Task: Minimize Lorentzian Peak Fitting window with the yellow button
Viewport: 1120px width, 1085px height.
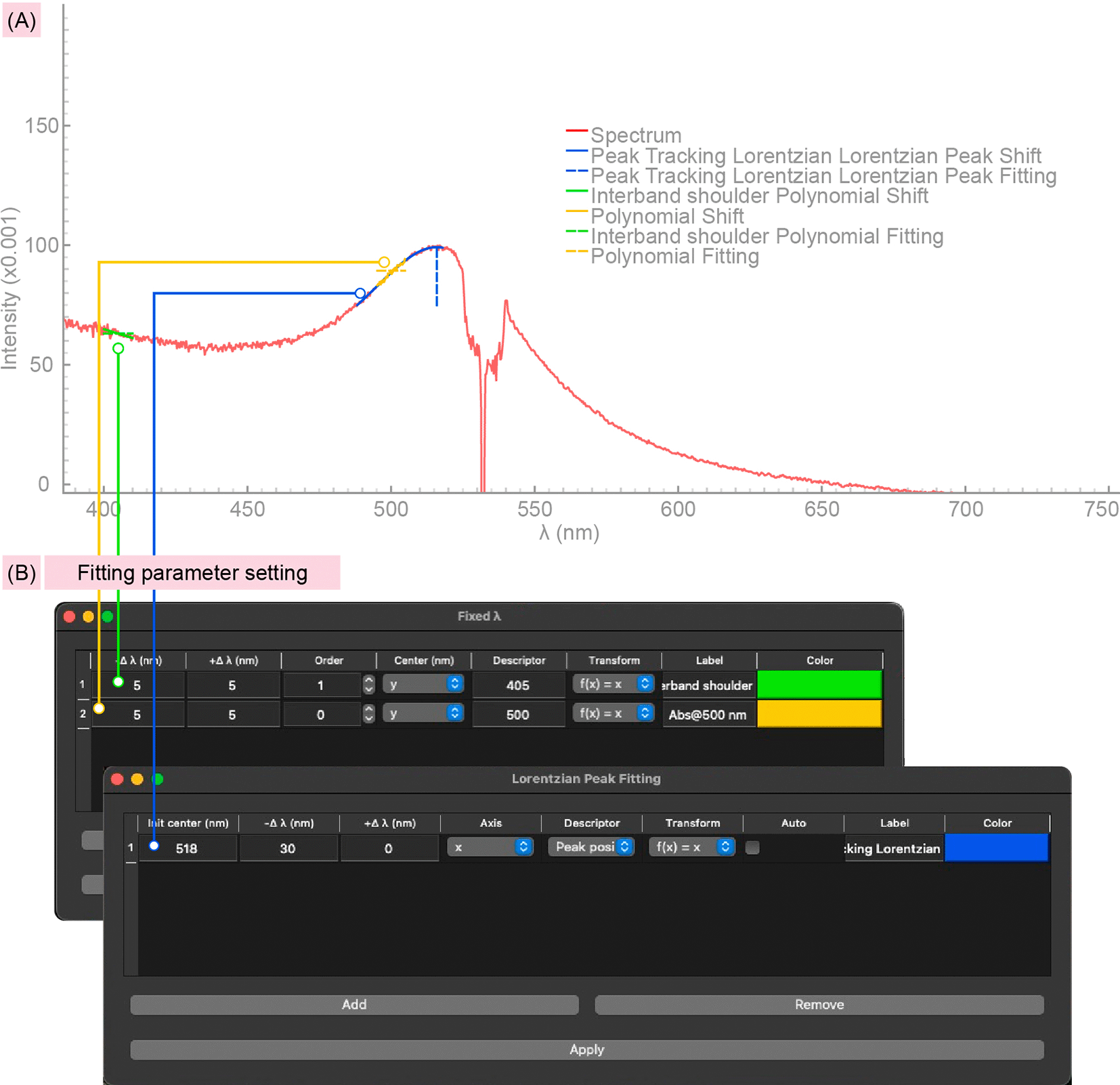Action: click(x=137, y=779)
